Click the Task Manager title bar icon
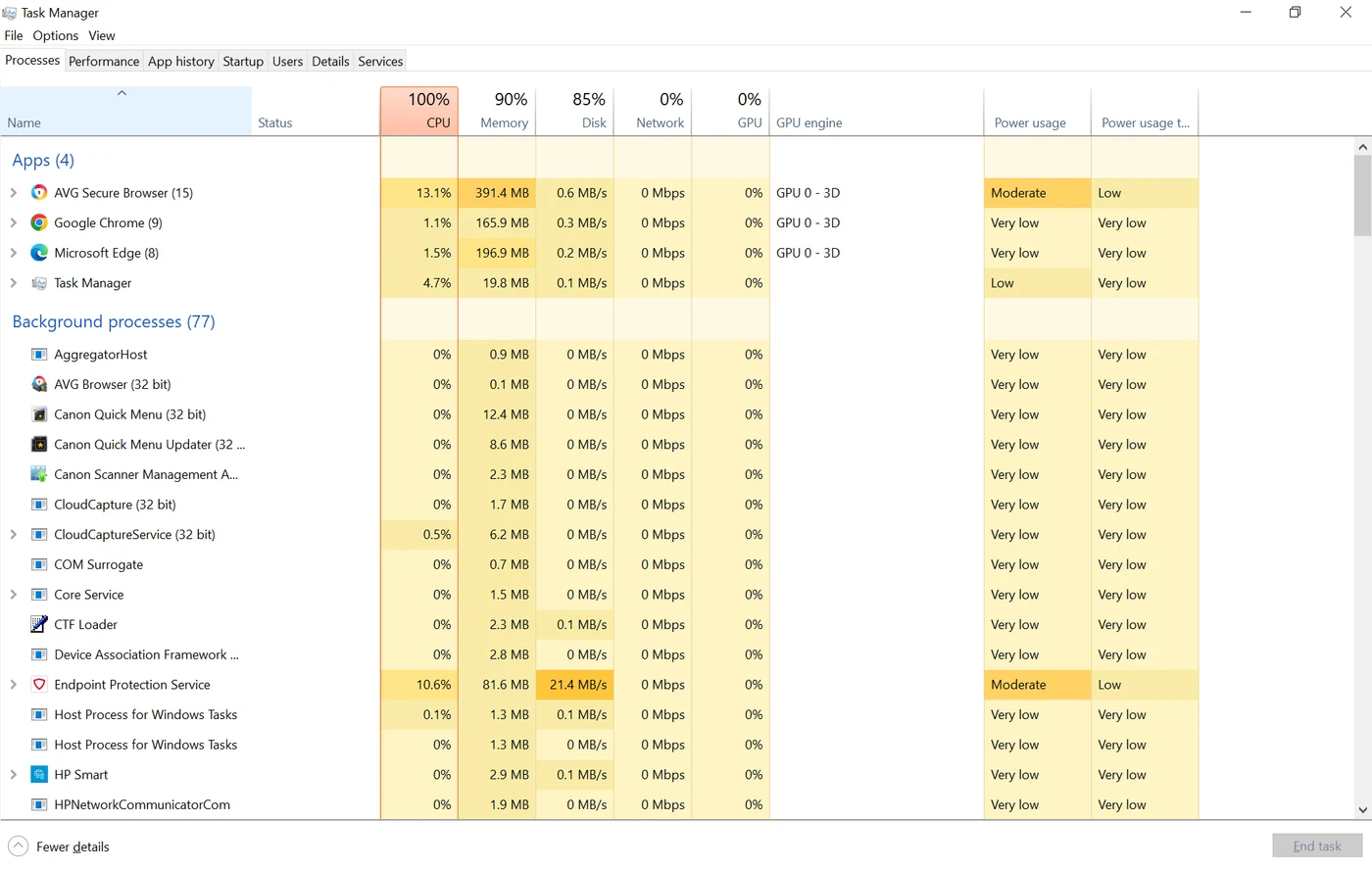Image resolution: width=1372 pixels, height=870 pixels. (x=10, y=13)
